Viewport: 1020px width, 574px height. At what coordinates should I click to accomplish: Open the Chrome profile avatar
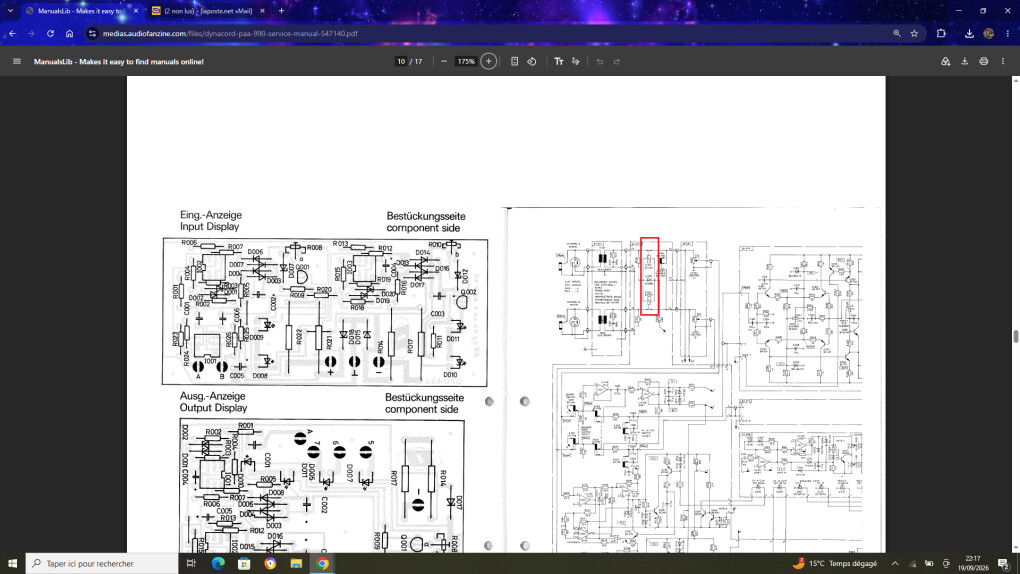pyautogui.click(x=989, y=33)
